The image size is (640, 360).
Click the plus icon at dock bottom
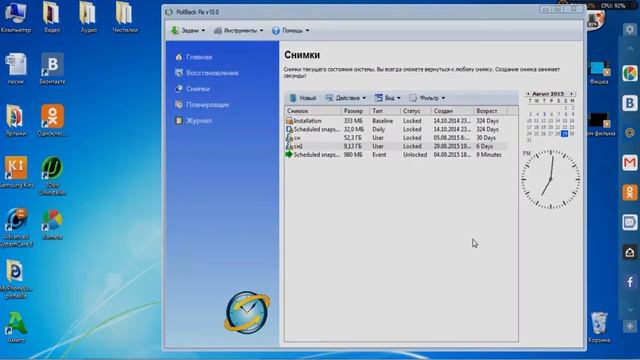click(630, 326)
